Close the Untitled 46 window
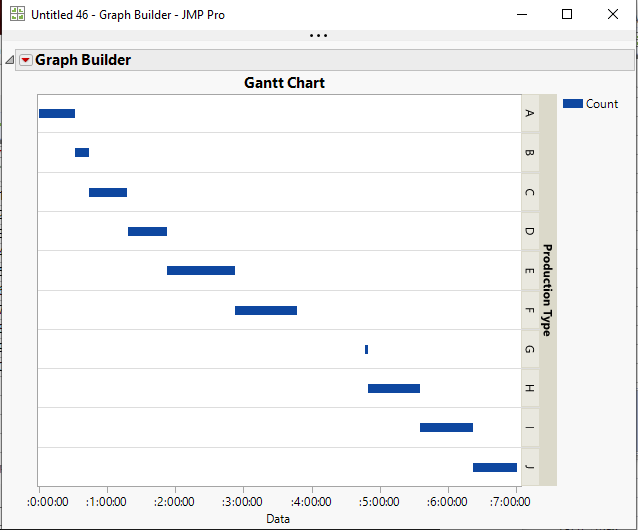 [x=613, y=15]
